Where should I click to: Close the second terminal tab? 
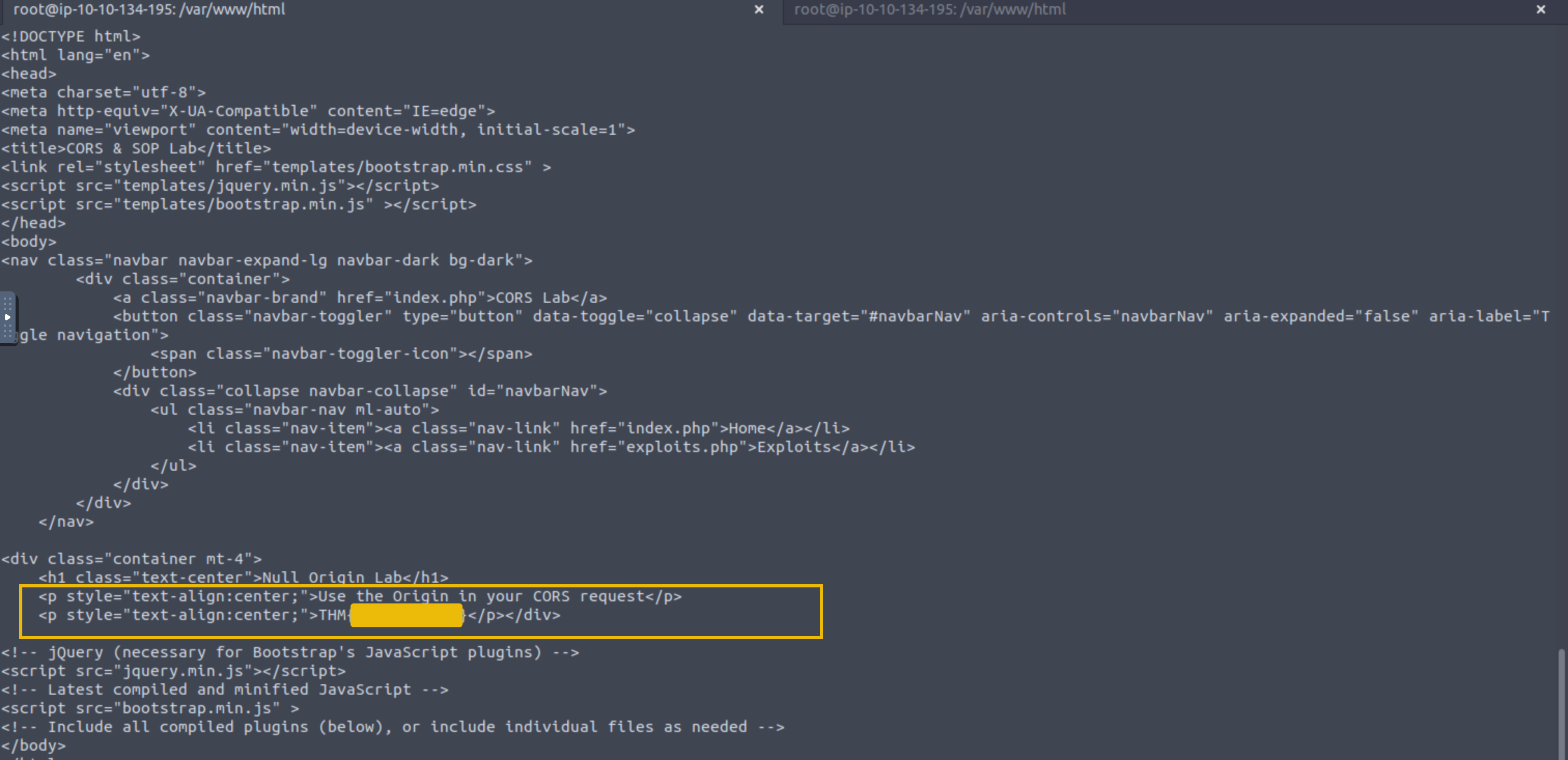1541,10
